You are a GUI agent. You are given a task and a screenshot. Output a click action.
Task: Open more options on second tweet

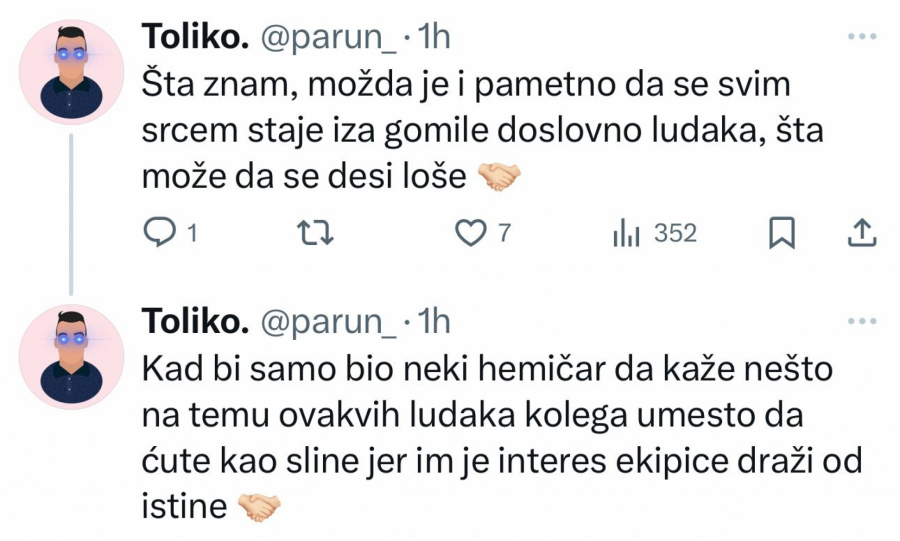[x=861, y=321]
